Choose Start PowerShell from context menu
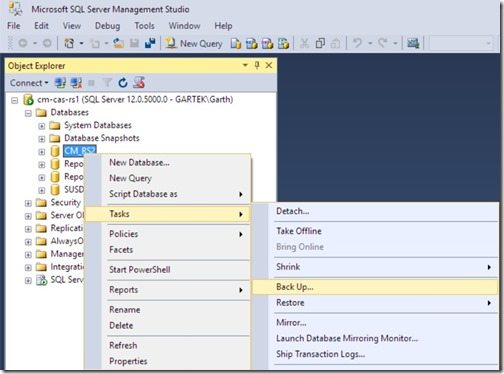The width and height of the screenshot is (504, 374). 168,270
